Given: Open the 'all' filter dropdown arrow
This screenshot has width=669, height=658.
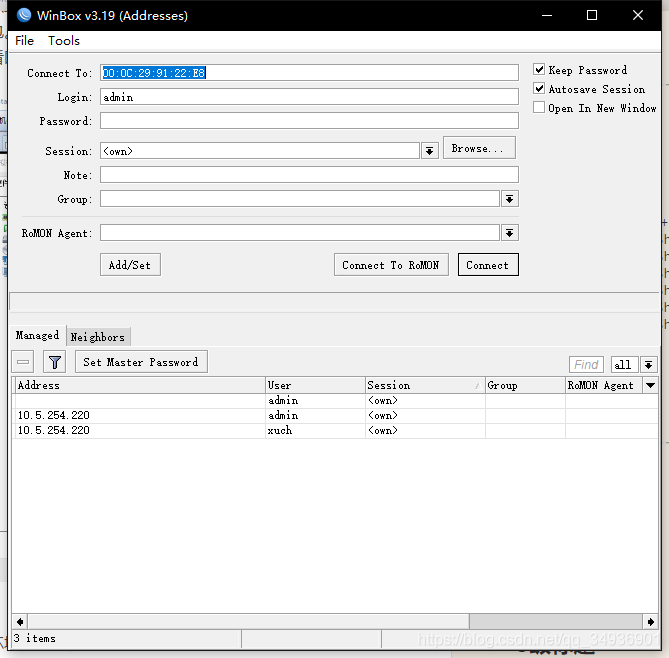Looking at the screenshot, I should click(649, 365).
